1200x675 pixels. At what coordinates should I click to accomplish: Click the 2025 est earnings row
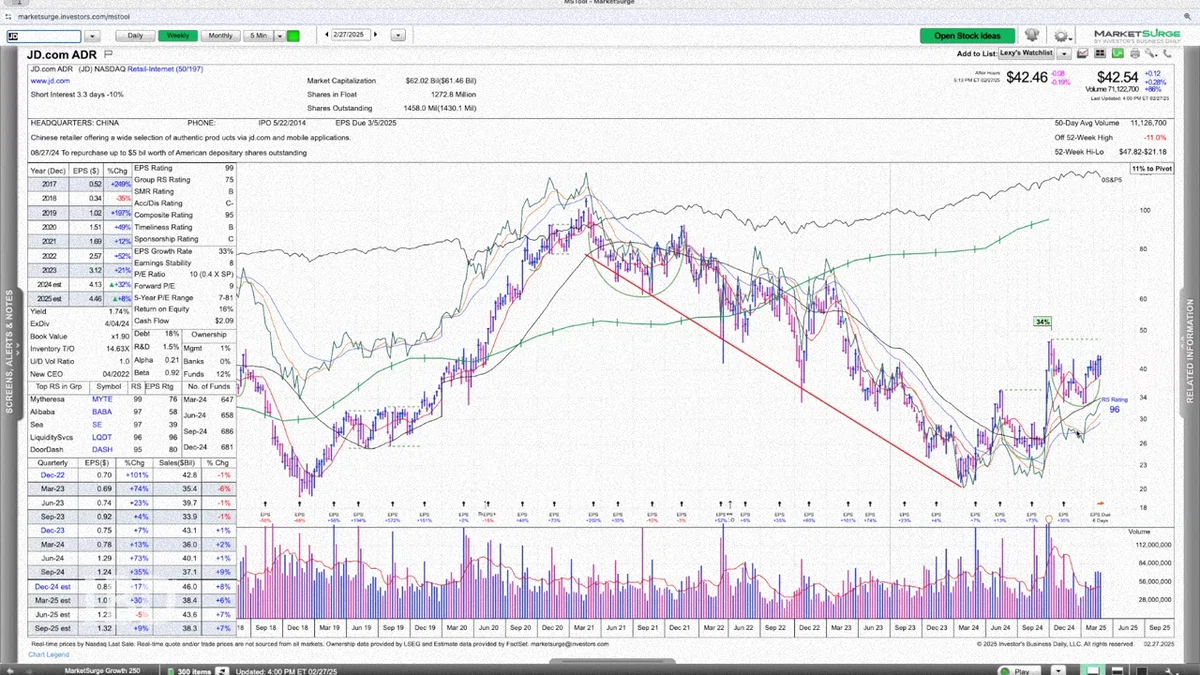tap(80, 298)
